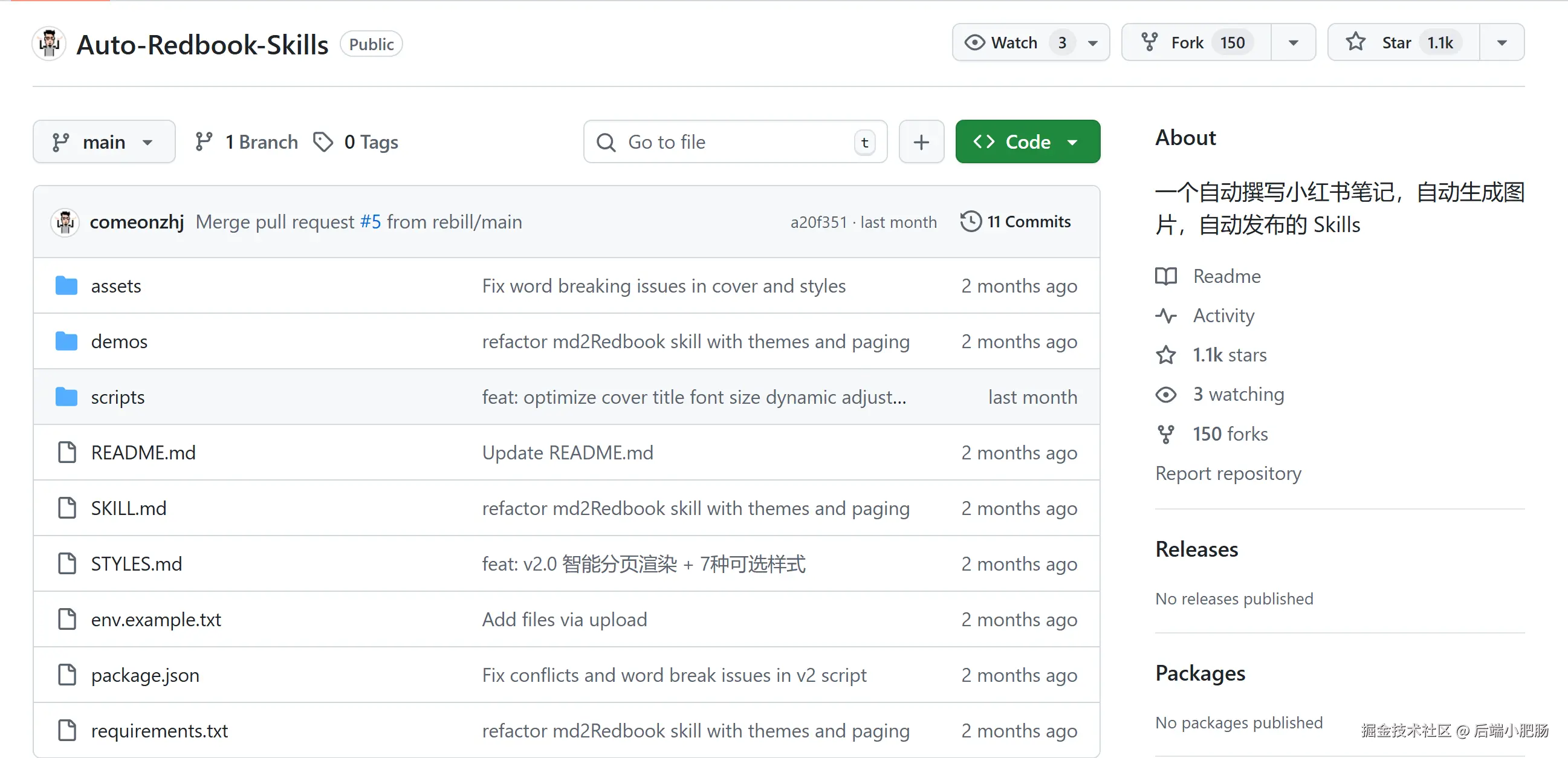Click the pulse icon beside Activity

[1165, 316]
